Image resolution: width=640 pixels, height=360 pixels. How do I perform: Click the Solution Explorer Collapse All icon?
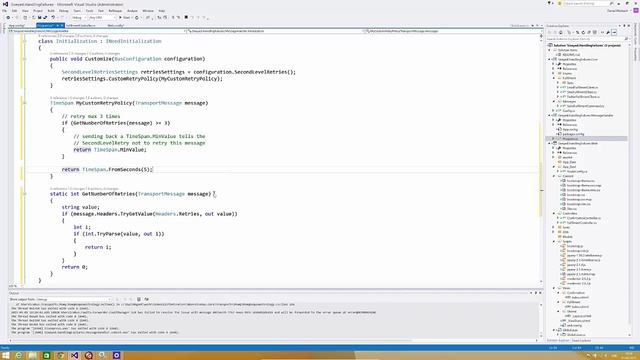[589, 32]
